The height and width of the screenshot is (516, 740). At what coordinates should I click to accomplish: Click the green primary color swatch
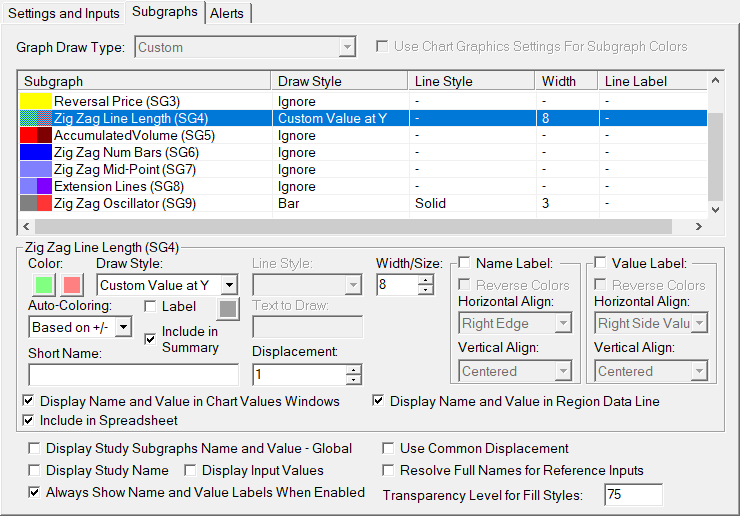43,285
